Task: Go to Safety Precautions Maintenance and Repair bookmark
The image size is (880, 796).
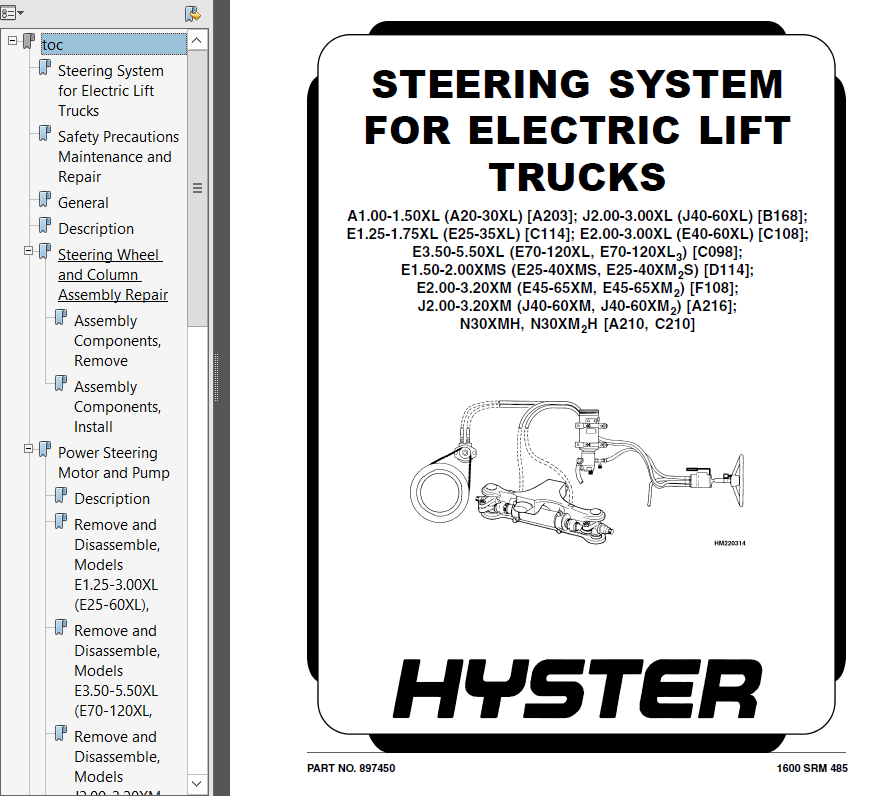Action: (118, 157)
